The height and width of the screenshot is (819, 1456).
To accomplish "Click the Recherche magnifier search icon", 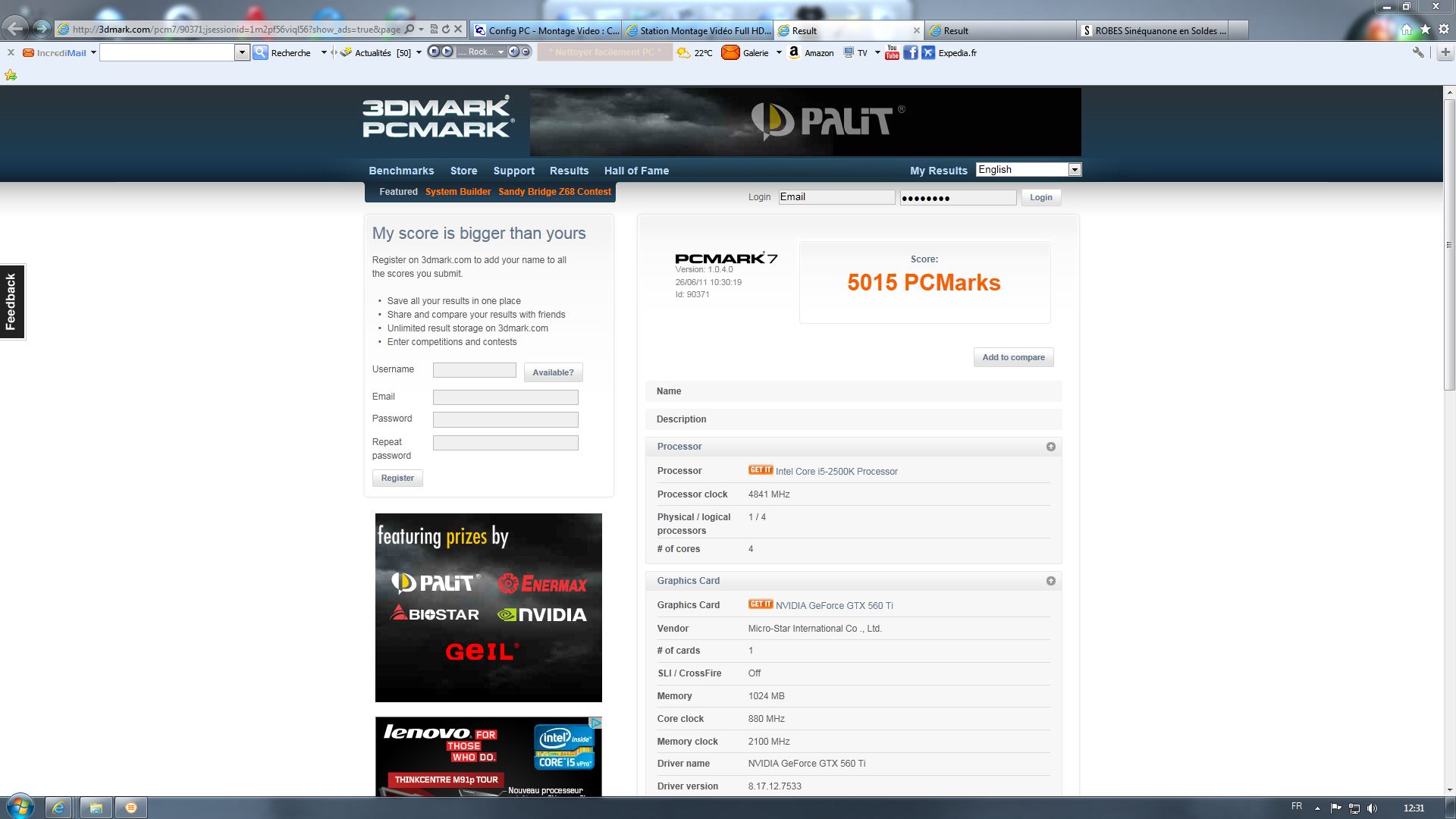I will (x=260, y=52).
